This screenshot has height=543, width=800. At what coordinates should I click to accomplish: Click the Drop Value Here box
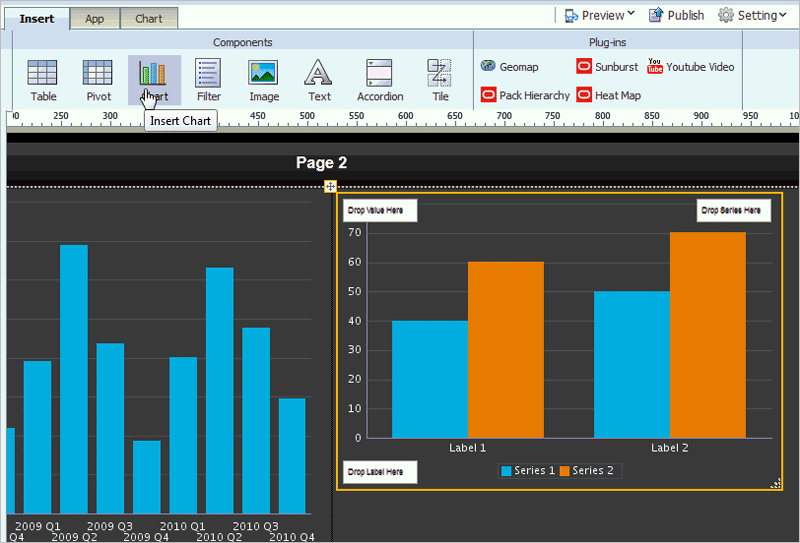click(380, 210)
